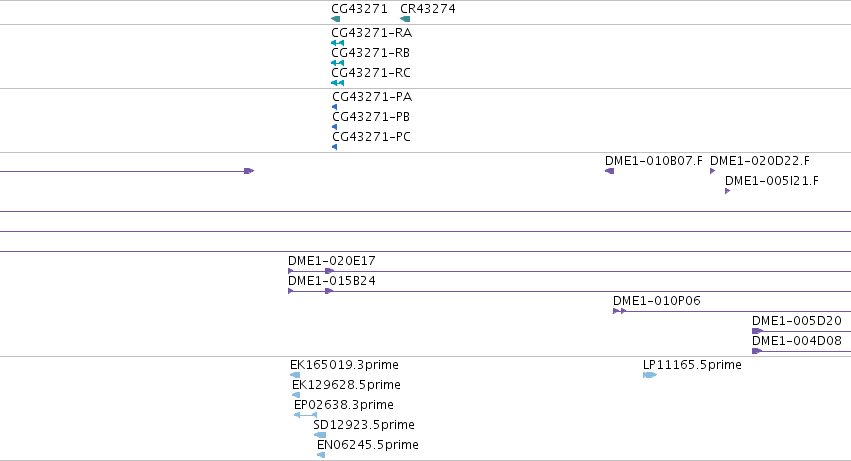
Task: Click the EK165019.3prime light blue glyph
Action: tap(295, 375)
